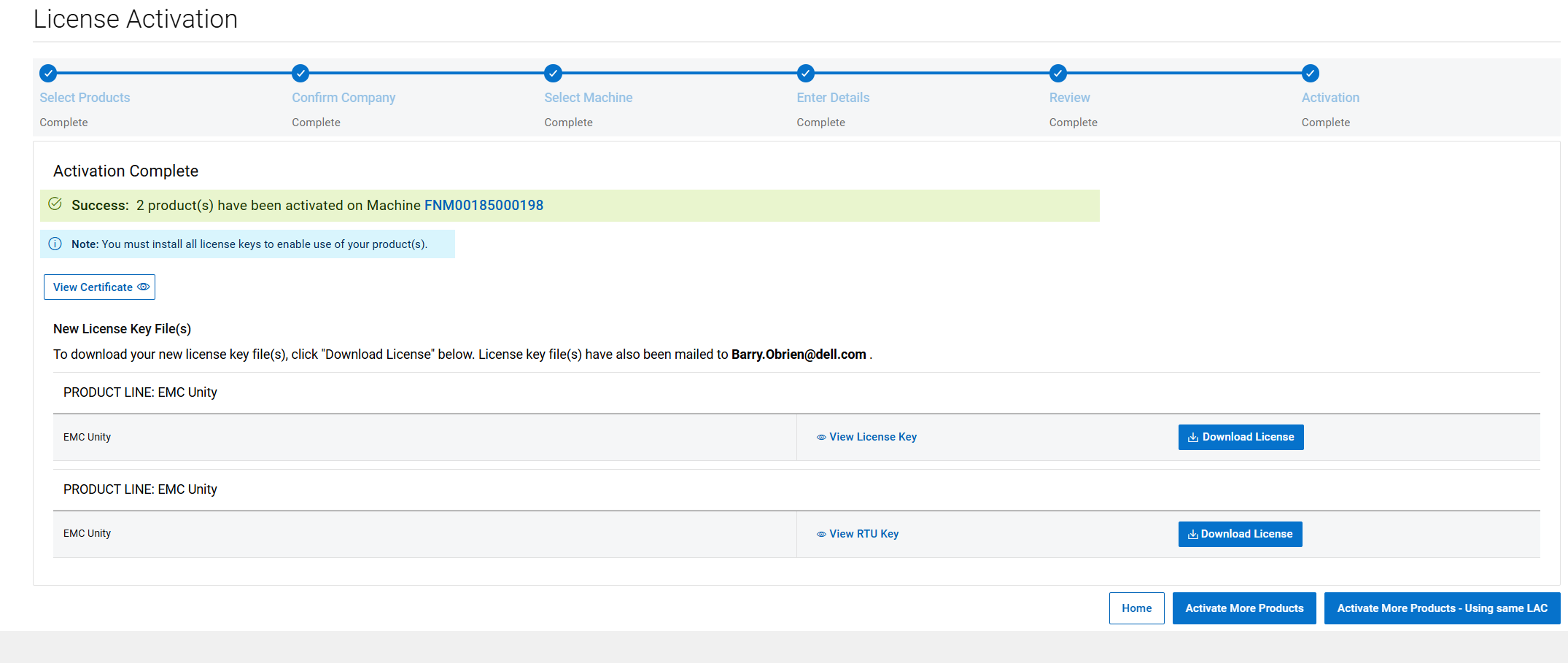This screenshot has width=1568, height=663.
Task: Click the Confirm Company step indicator
Action: 300,73
